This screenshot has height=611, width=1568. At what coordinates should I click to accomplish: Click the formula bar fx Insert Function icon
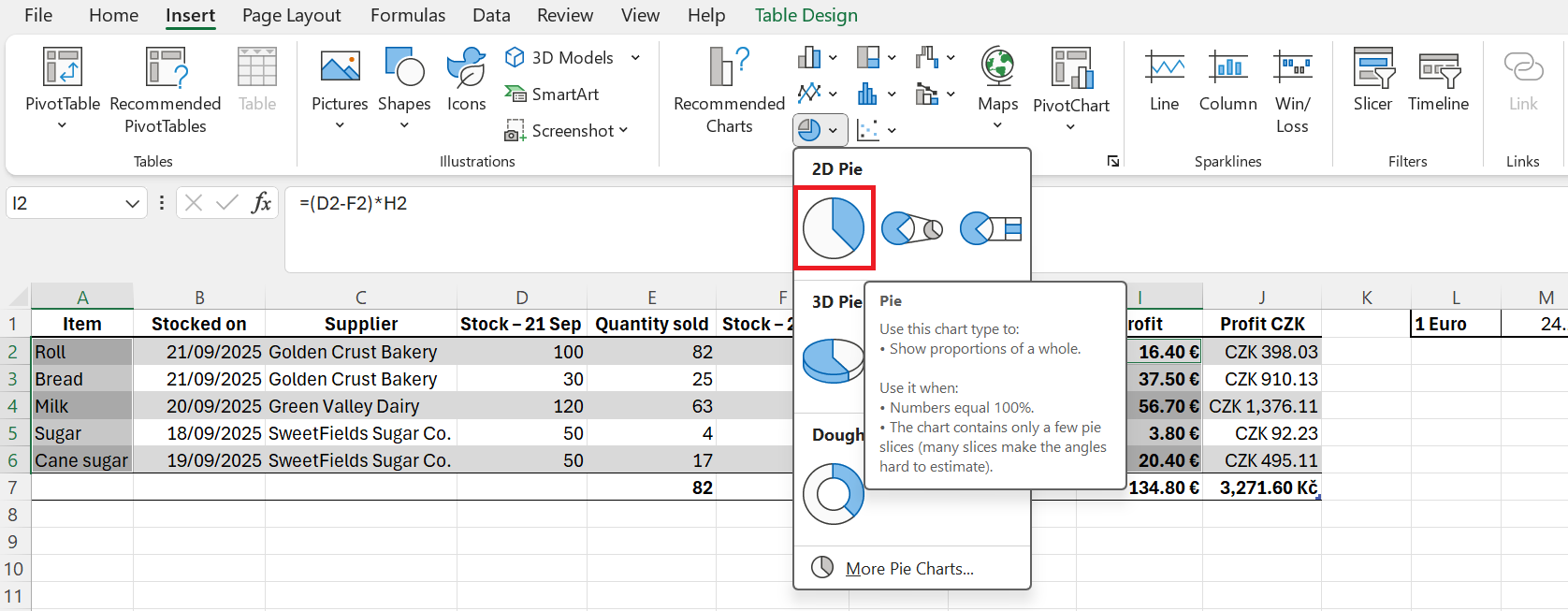coord(261,203)
